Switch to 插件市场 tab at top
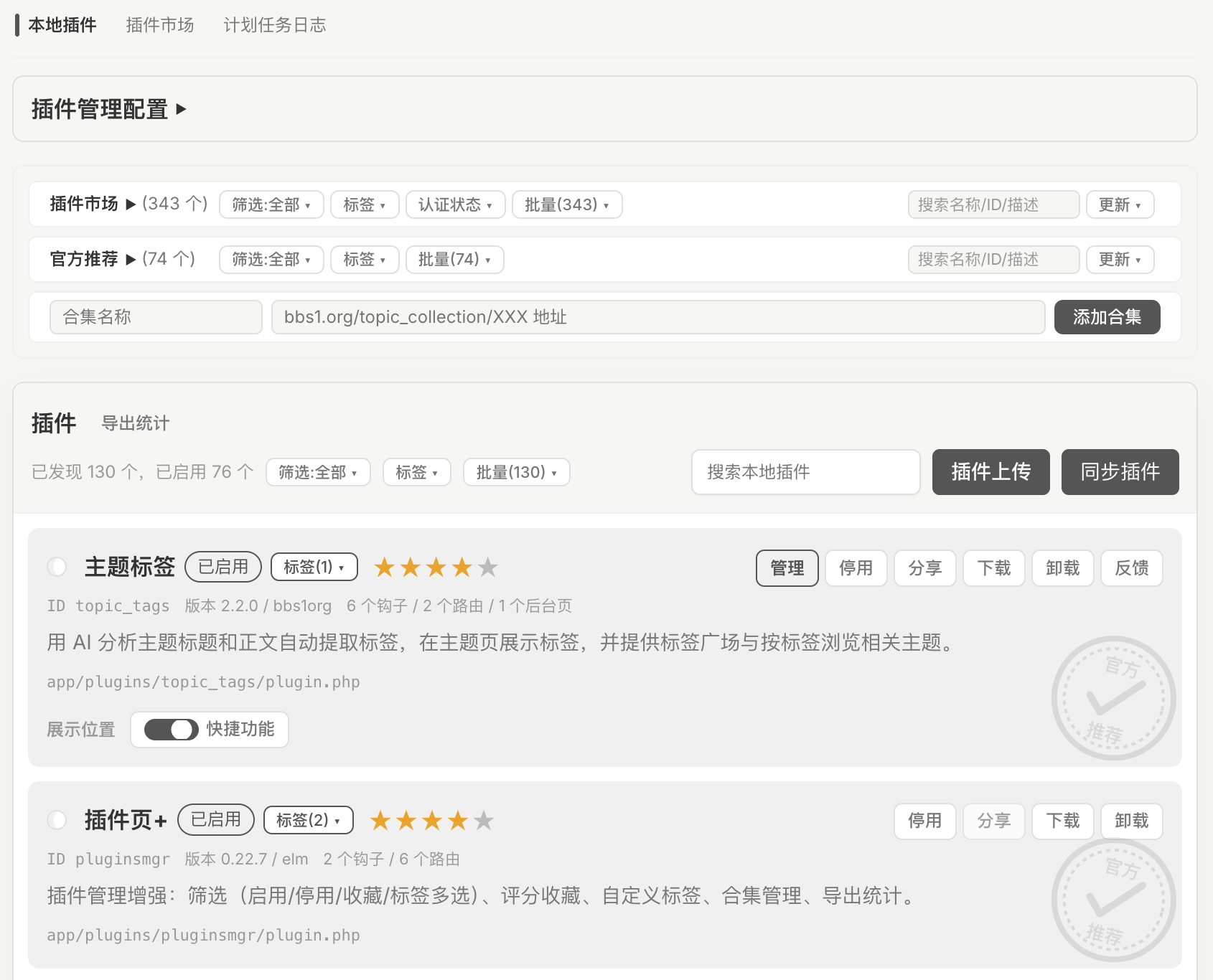The height and width of the screenshot is (980, 1213). tap(160, 25)
